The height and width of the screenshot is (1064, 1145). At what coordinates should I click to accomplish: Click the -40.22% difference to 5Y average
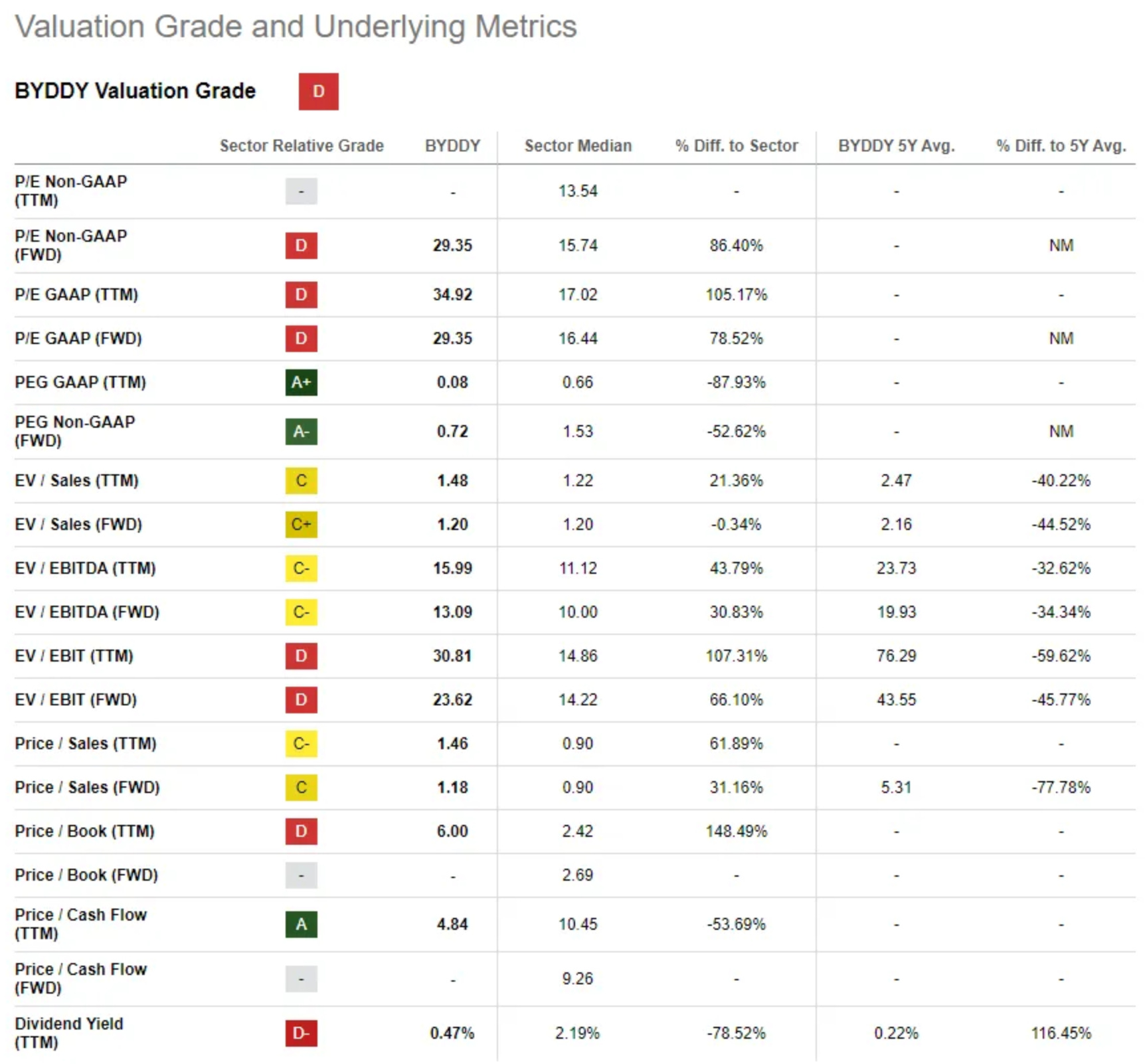1061,481
